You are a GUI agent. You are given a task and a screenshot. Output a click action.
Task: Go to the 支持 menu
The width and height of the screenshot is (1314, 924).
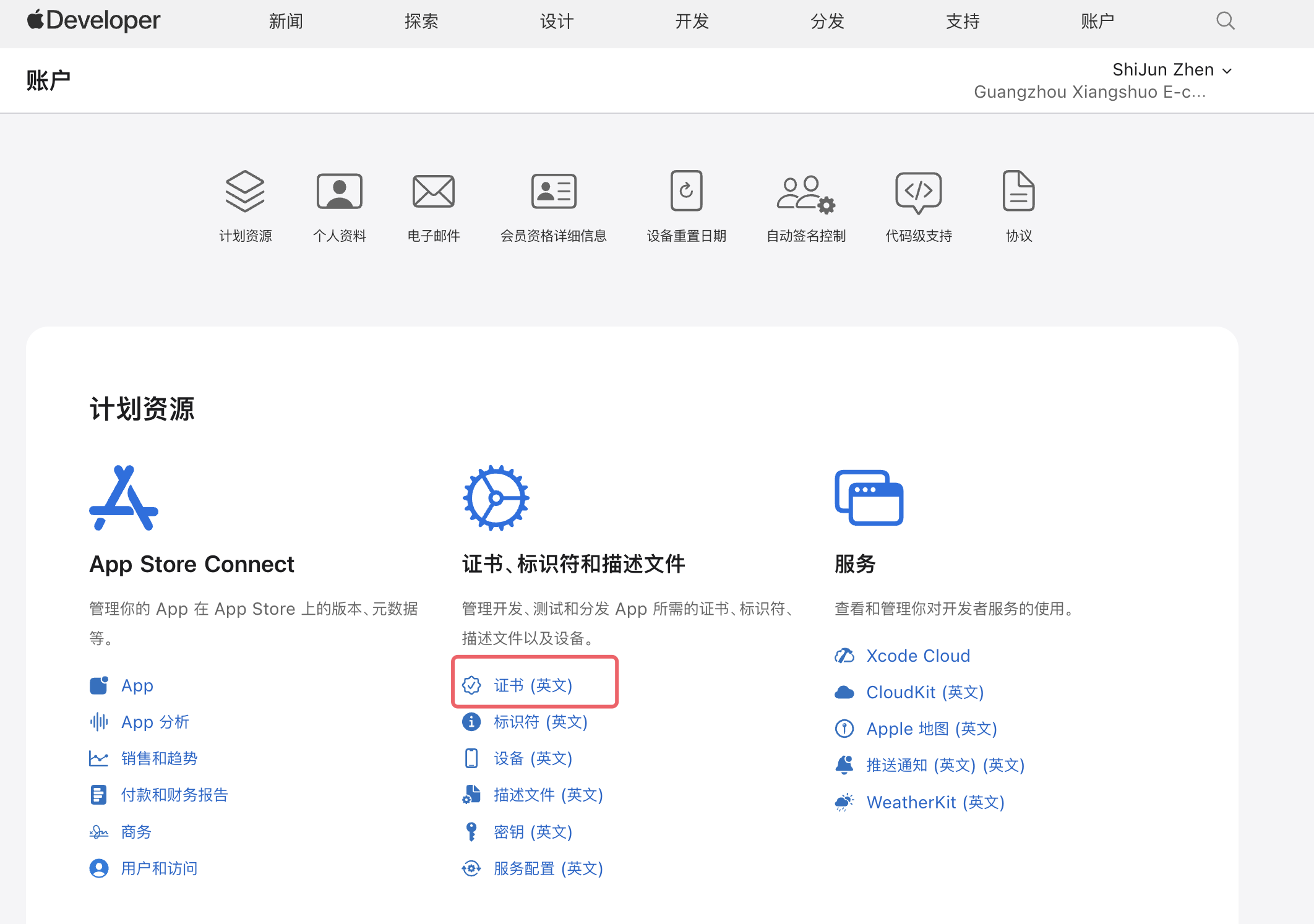click(963, 22)
